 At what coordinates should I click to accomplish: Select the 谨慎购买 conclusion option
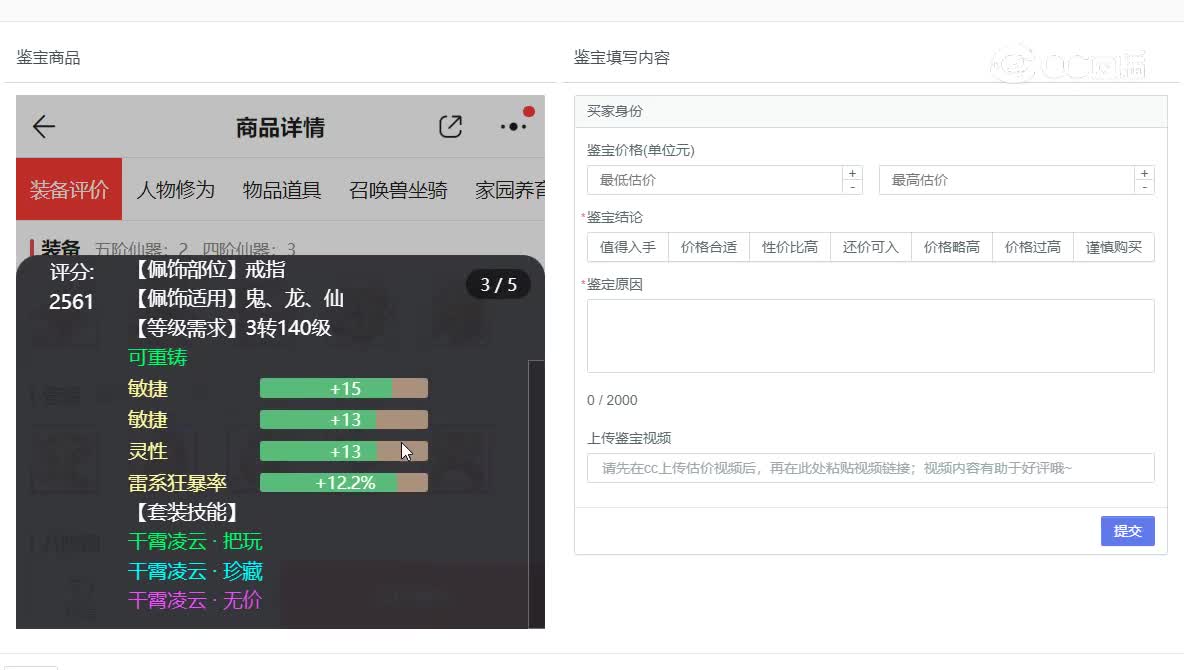[1114, 247]
